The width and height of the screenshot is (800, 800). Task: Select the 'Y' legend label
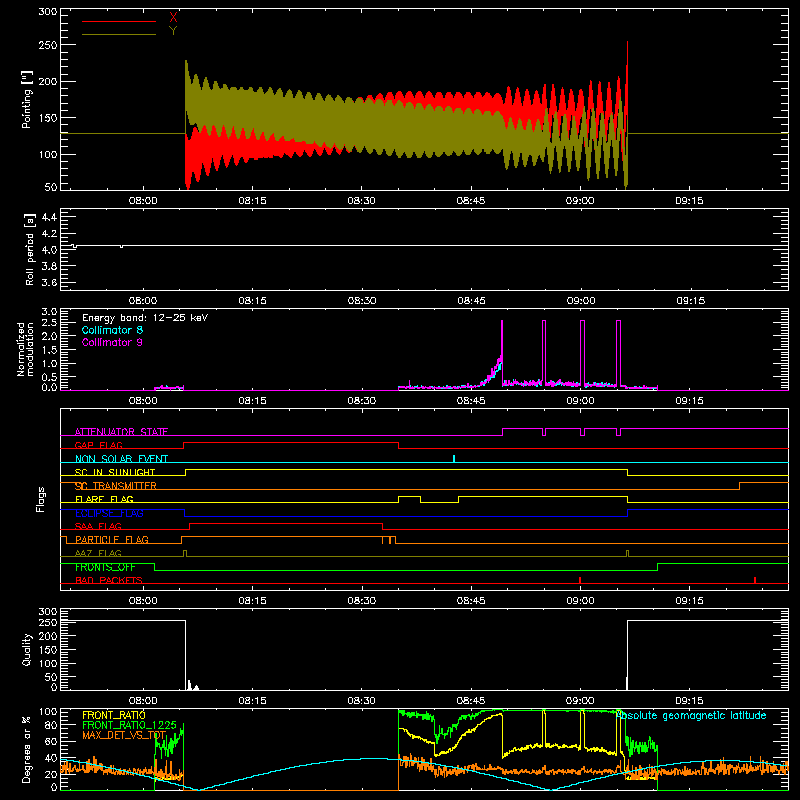tap(173, 31)
